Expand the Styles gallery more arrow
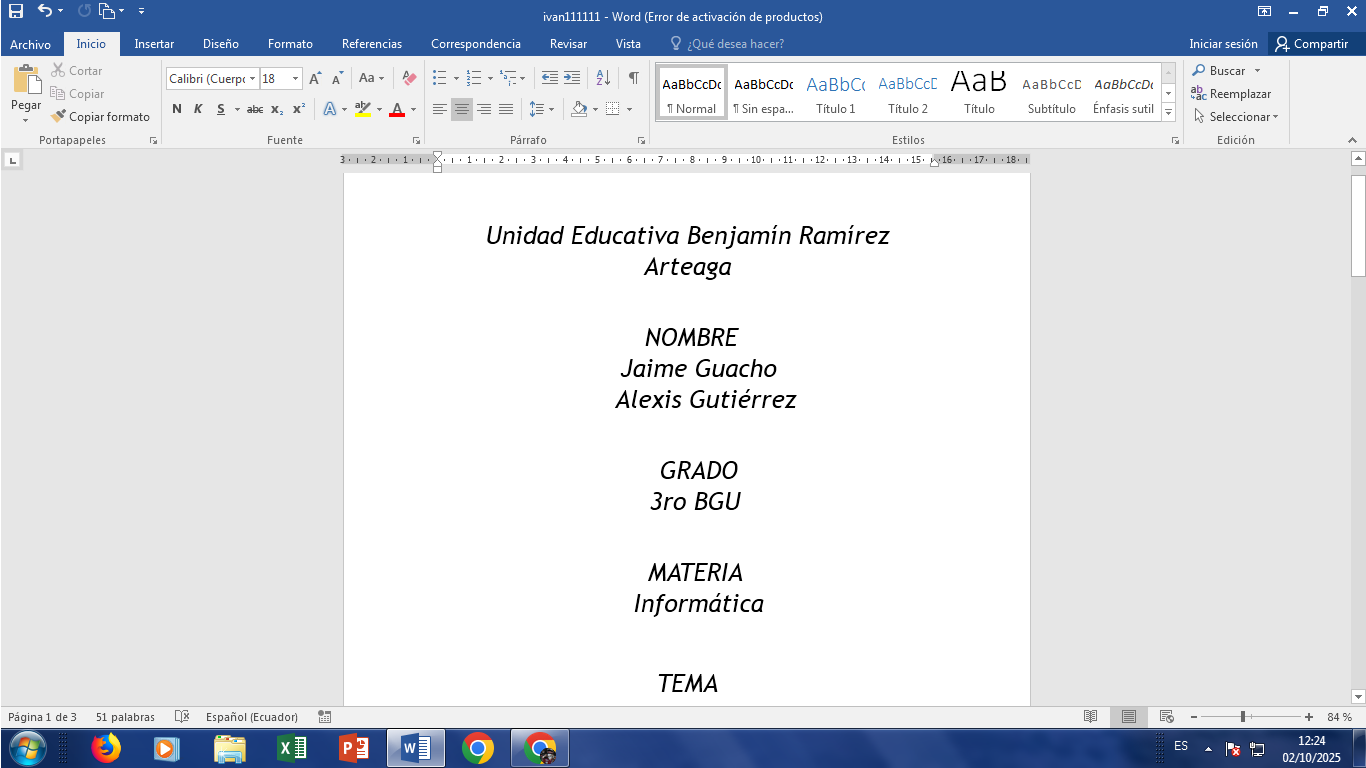This screenshot has height=768, width=1366. 1169,113
